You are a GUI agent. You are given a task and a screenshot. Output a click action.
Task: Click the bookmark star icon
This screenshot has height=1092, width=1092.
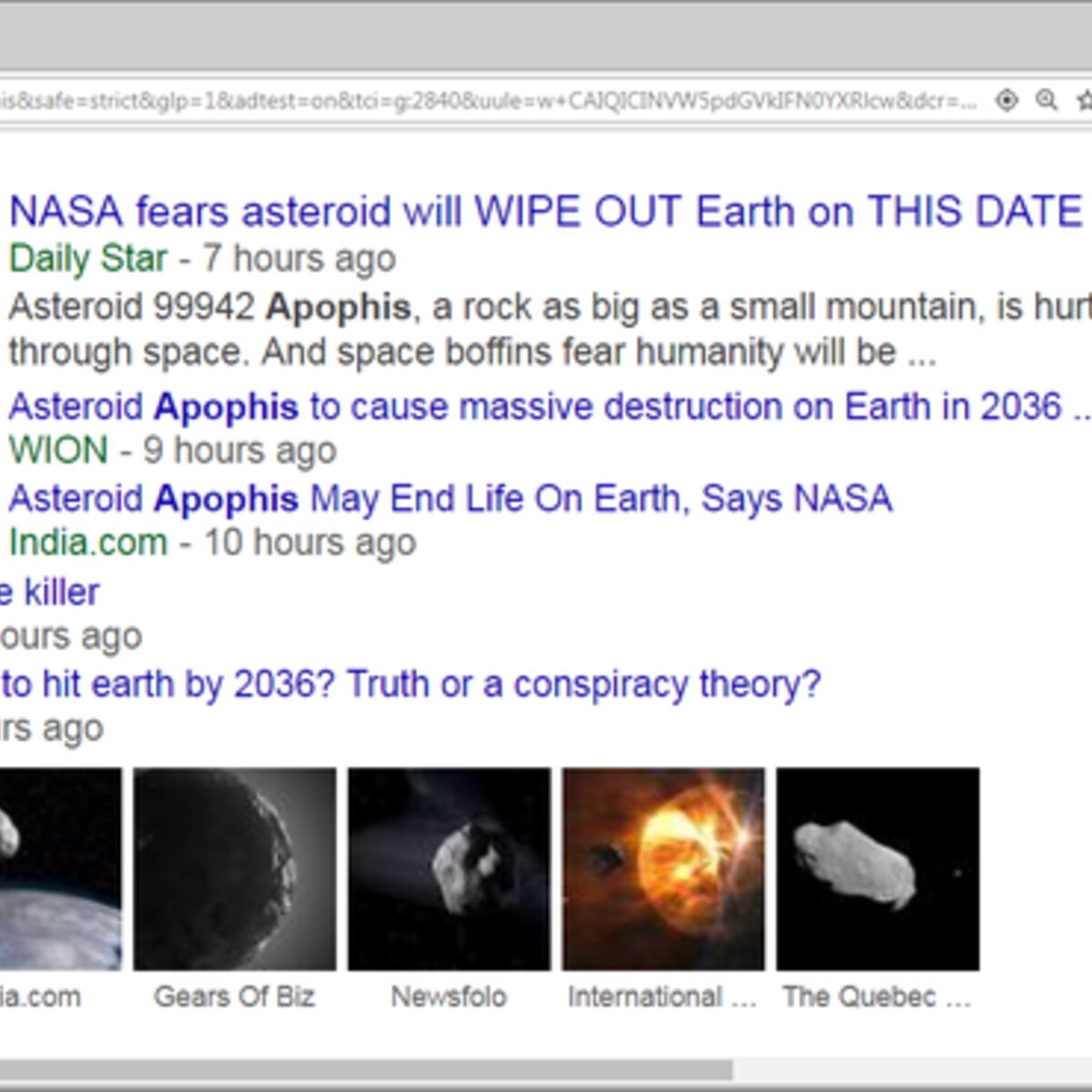click(1084, 100)
